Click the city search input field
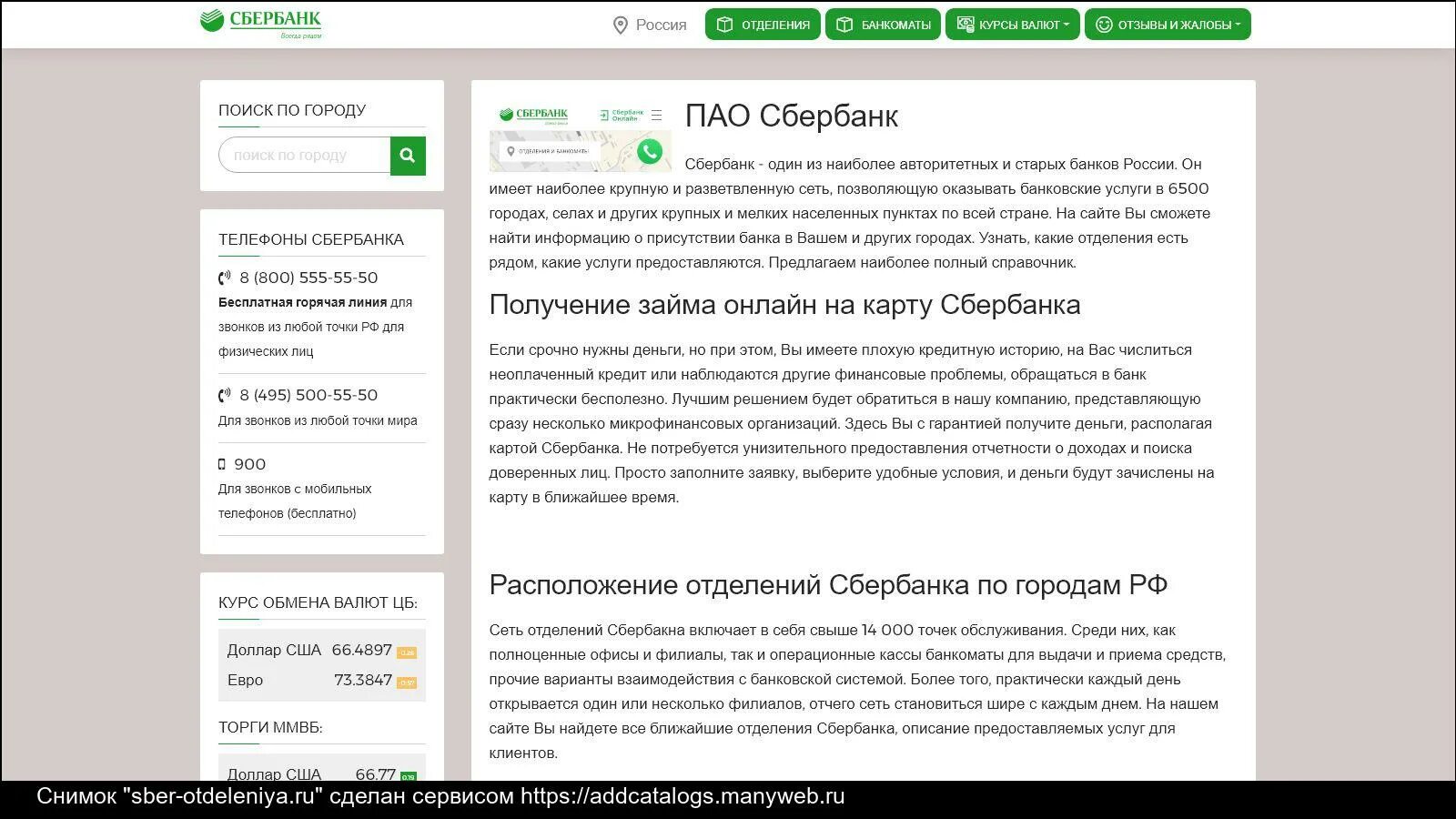1456x819 pixels. click(305, 156)
